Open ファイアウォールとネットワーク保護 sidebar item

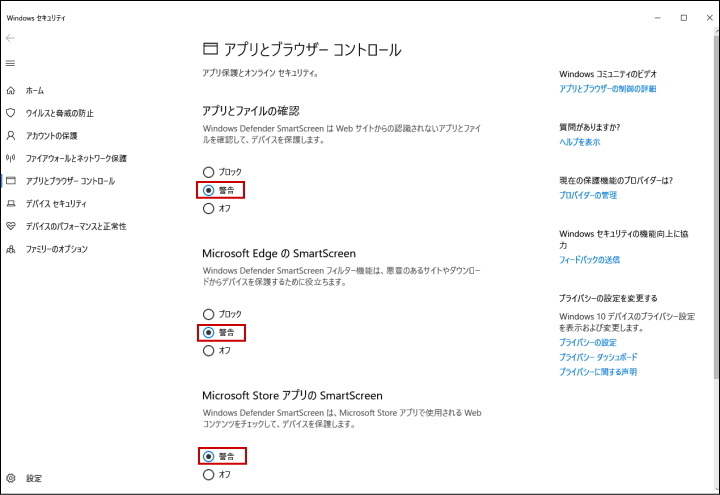pos(76,158)
